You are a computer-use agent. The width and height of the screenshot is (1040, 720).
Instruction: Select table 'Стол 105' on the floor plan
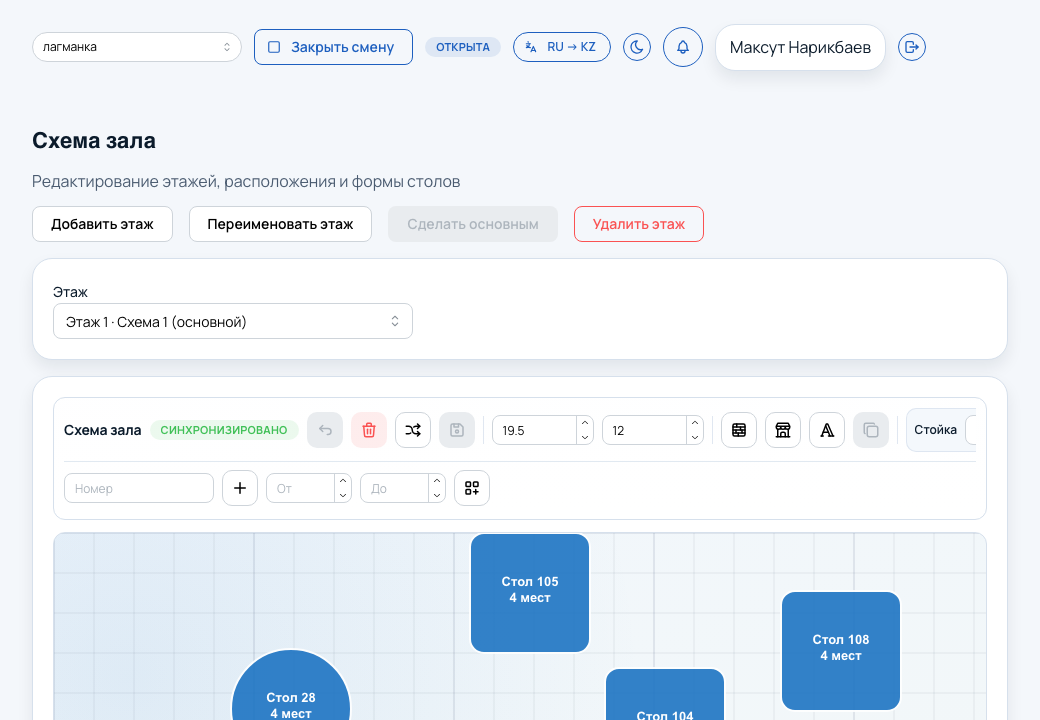coord(530,593)
